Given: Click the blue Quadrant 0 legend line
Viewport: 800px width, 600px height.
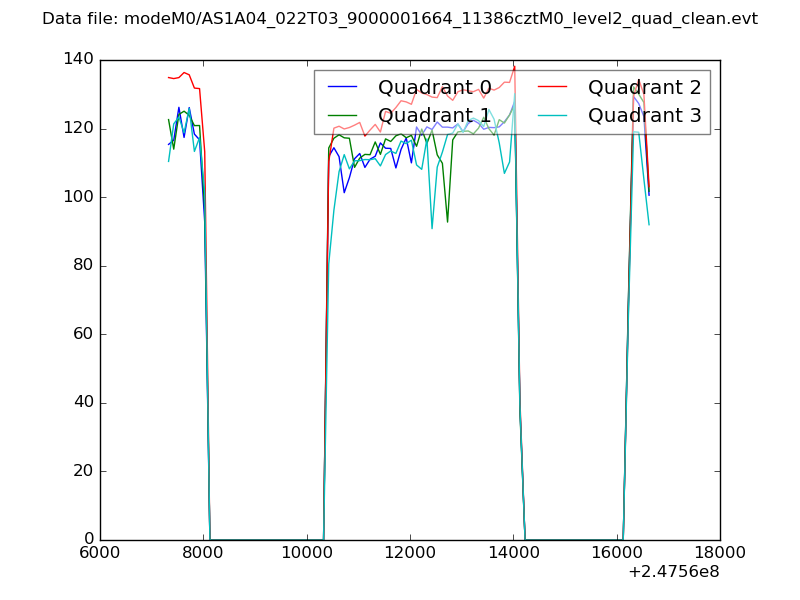Looking at the screenshot, I should pos(343,87).
